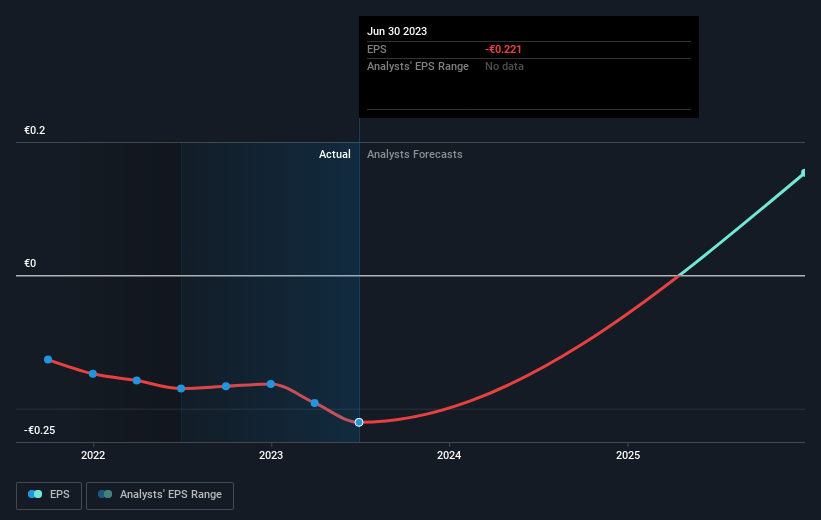Click the €0 y-axis label
The height and width of the screenshot is (520, 821).
(x=30, y=263)
